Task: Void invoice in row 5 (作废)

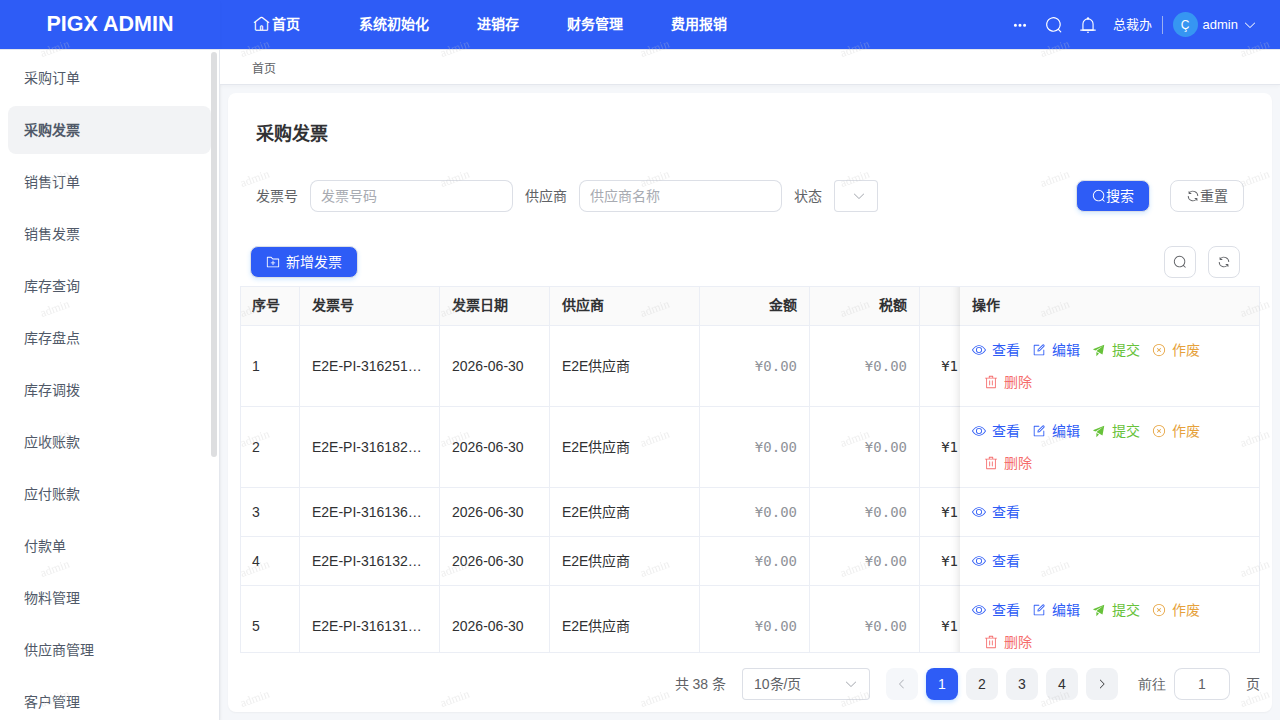Action: [1176, 610]
